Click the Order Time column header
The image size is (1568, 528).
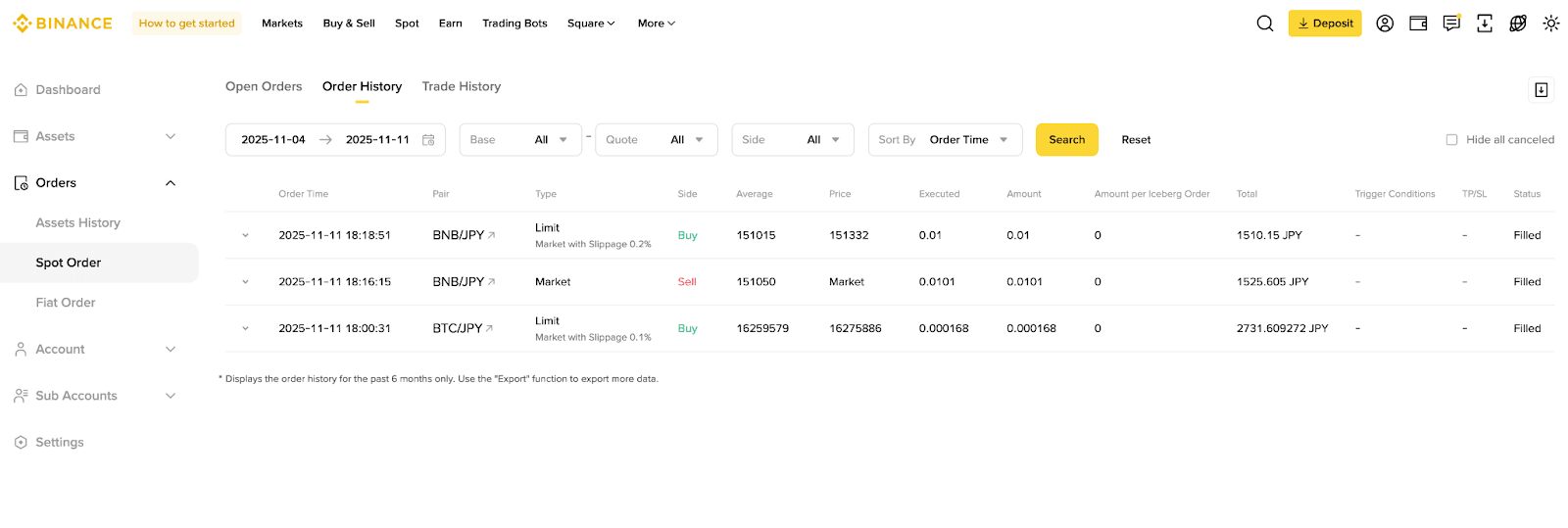point(304,194)
